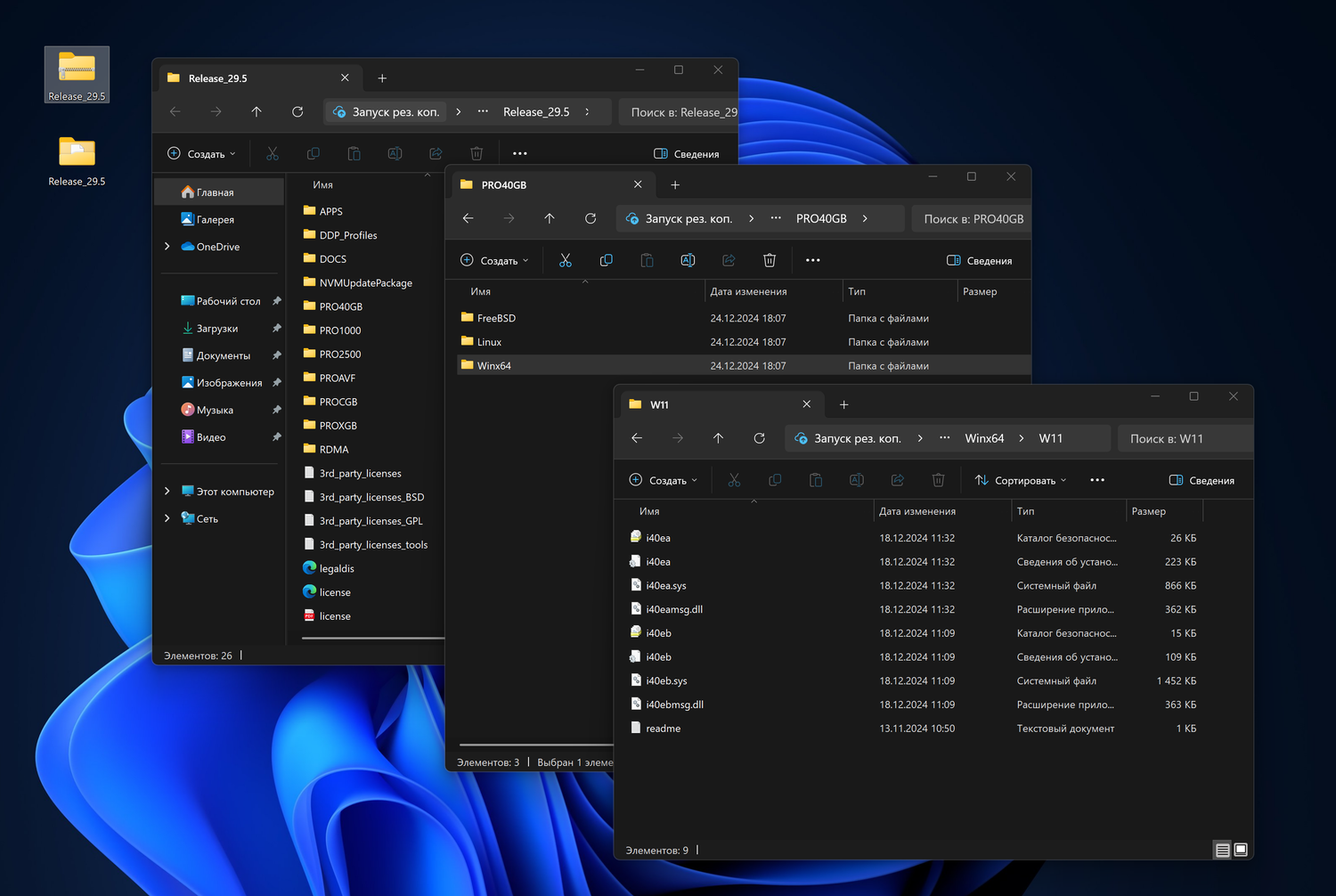The width and height of the screenshot is (1336, 896).
Task: Switch W11 window to large thumbnails view
Action: [1241, 850]
